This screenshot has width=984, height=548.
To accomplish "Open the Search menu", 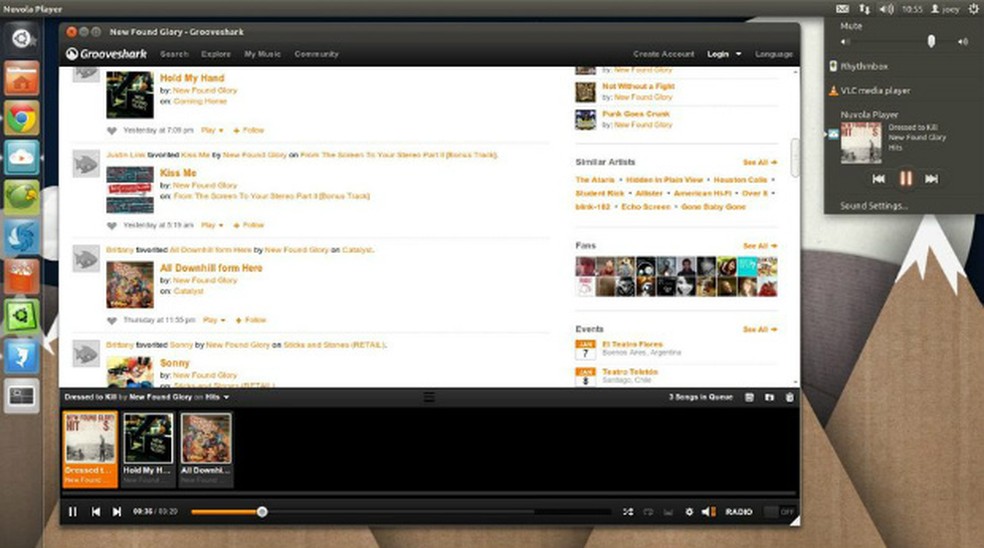I will coord(174,54).
